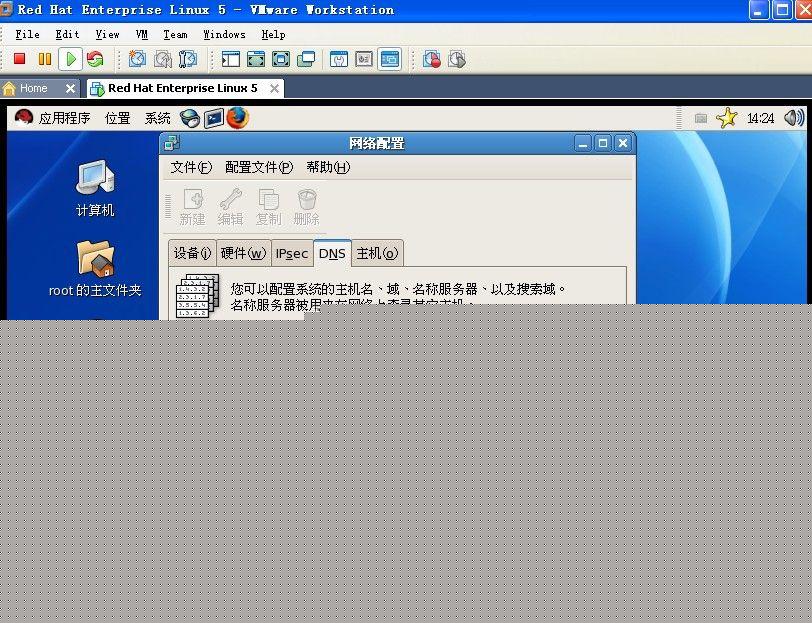Click the 新建 toolbar button
The width and height of the screenshot is (812, 623).
click(193, 207)
